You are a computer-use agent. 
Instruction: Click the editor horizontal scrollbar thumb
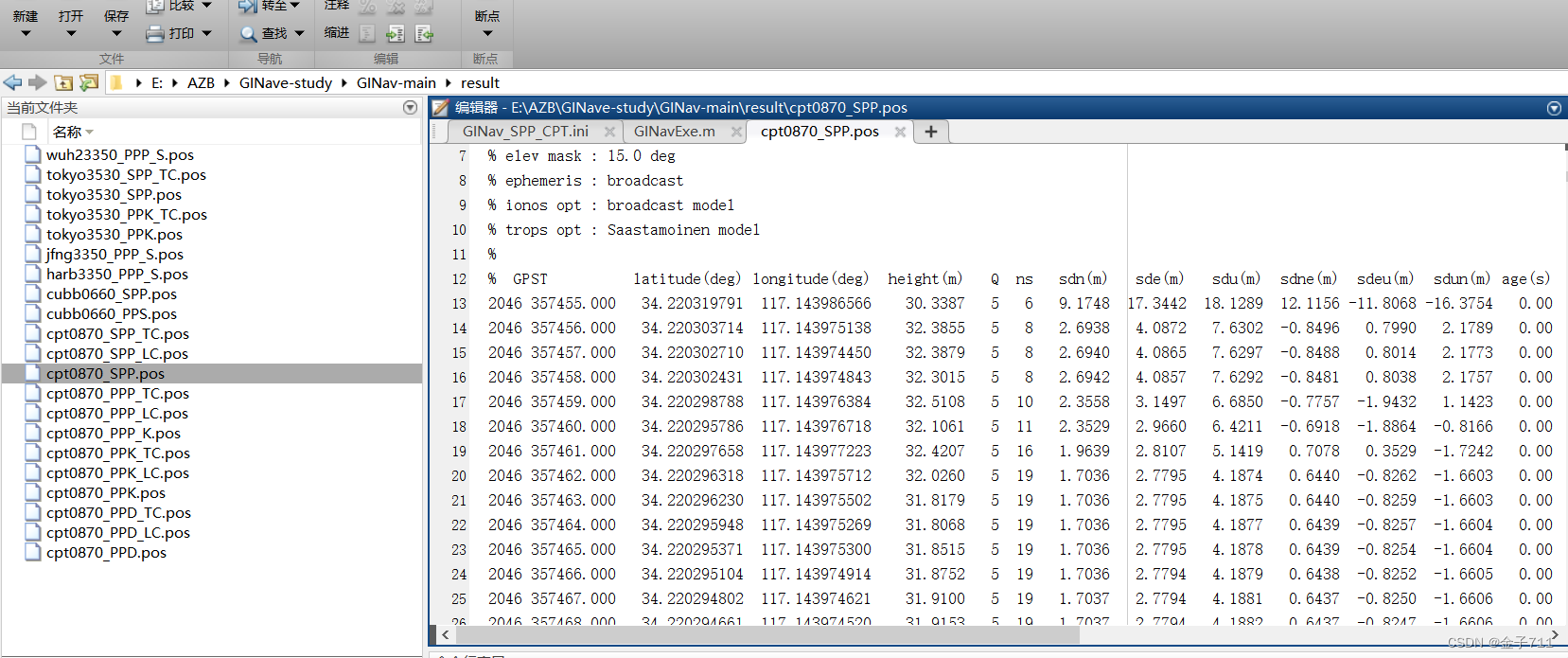point(767,634)
